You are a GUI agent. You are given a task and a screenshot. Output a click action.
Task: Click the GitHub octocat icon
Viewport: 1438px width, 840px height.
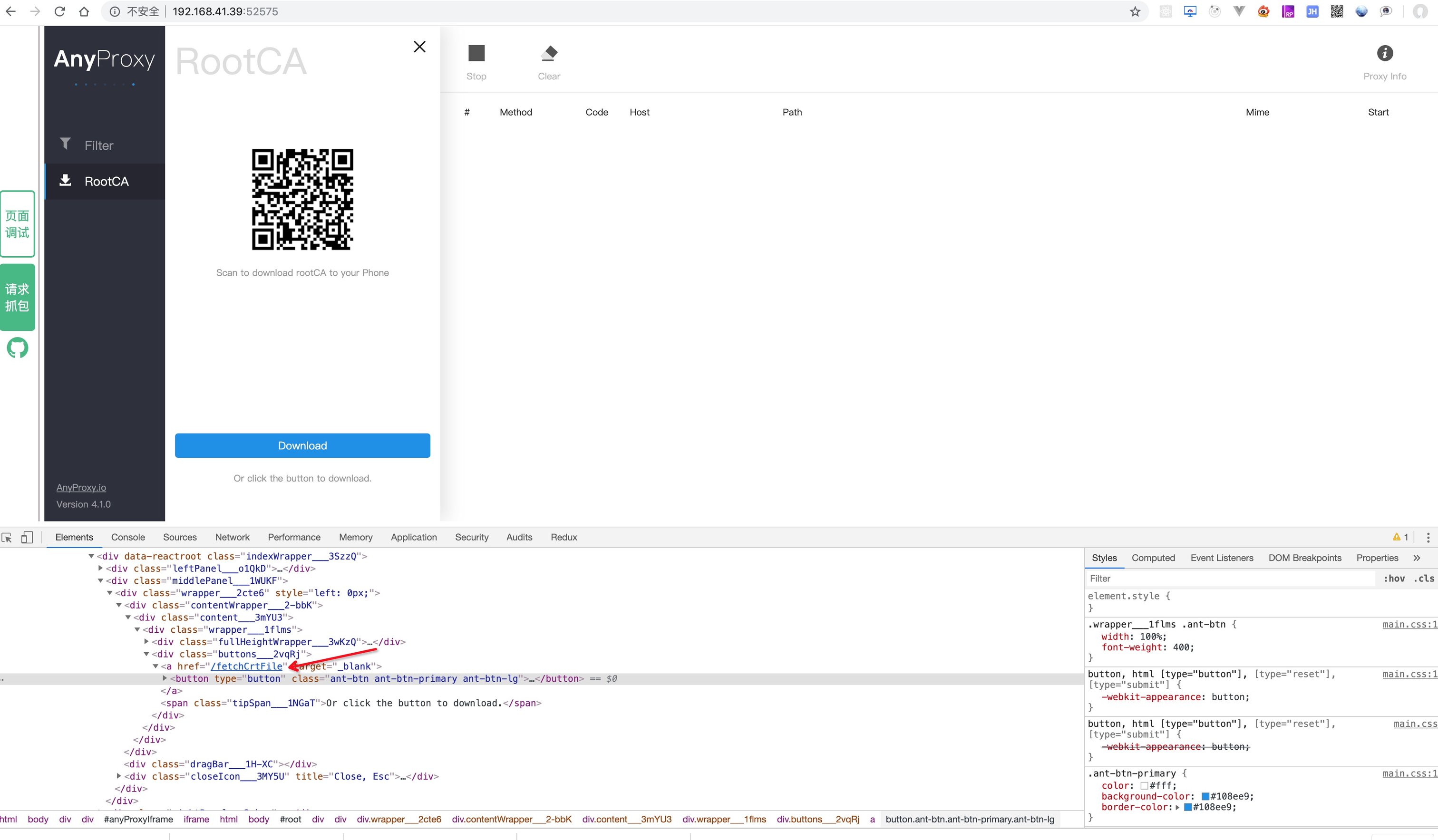coord(17,348)
